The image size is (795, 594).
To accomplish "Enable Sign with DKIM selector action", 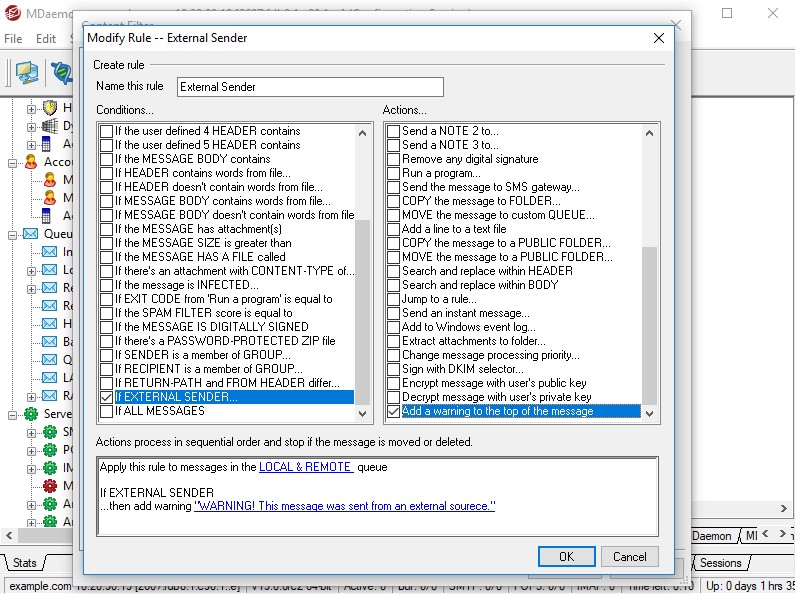I will (393, 369).
